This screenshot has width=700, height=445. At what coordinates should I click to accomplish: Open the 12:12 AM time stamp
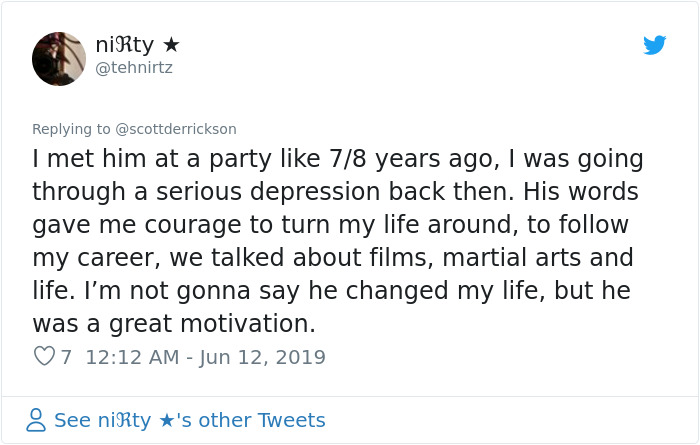click(x=132, y=357)
